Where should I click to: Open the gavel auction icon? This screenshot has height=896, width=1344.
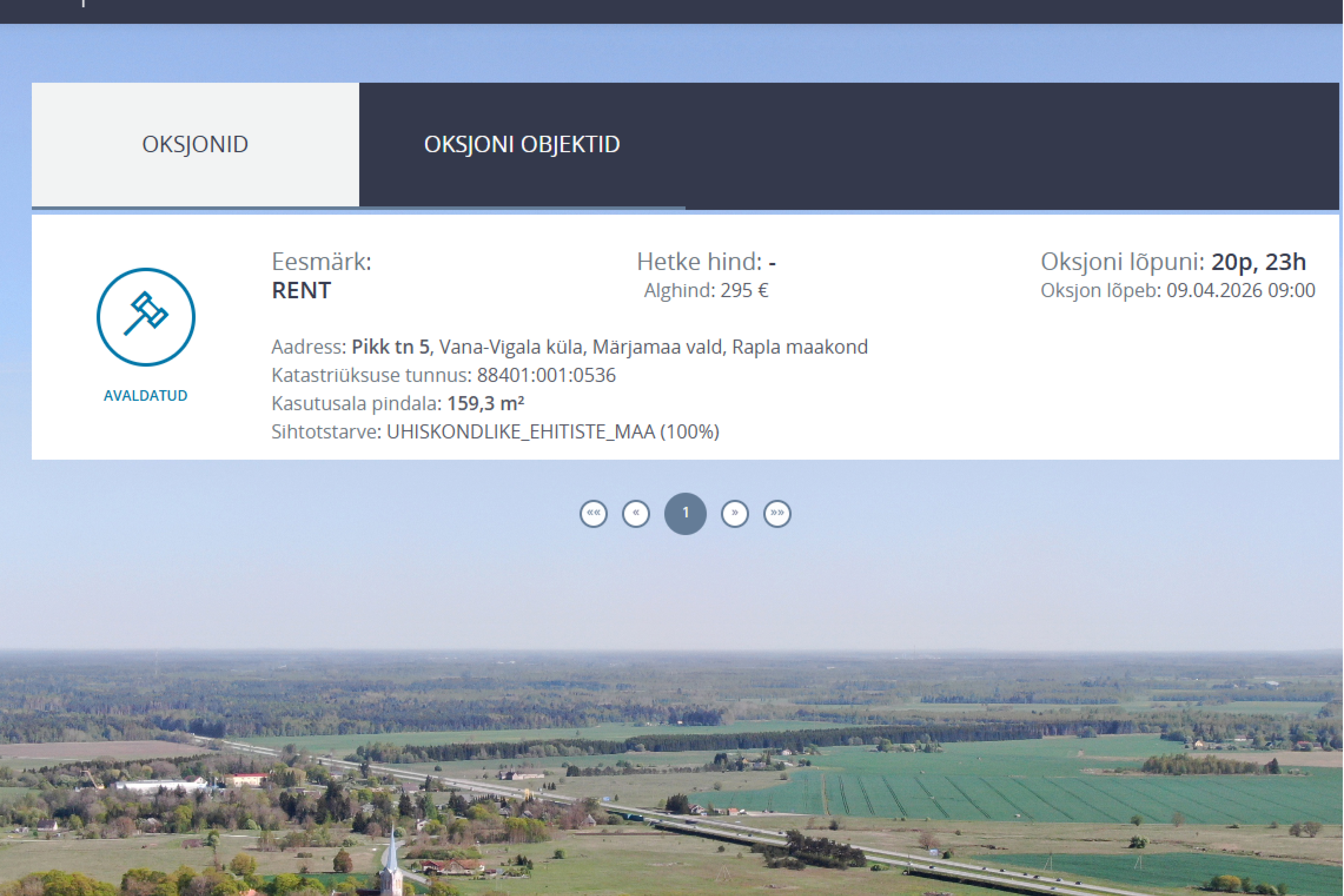[x=146, y=317]
